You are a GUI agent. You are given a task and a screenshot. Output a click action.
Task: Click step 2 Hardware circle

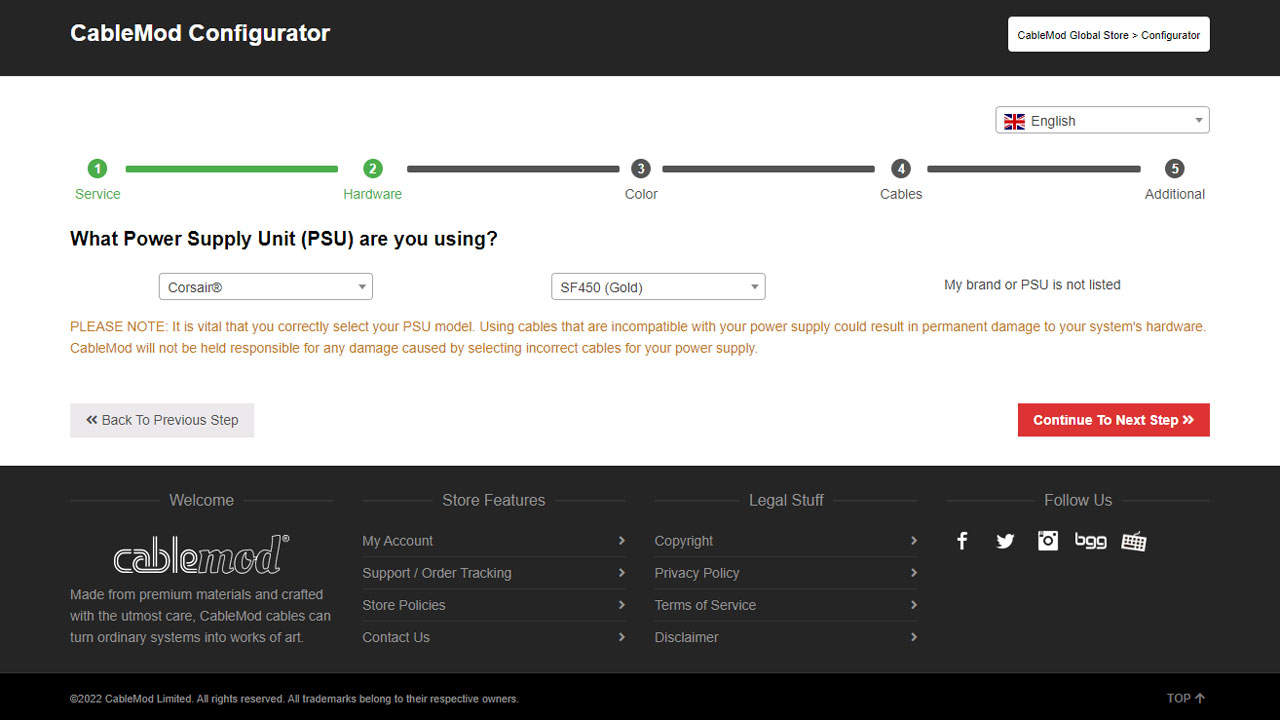373,169
